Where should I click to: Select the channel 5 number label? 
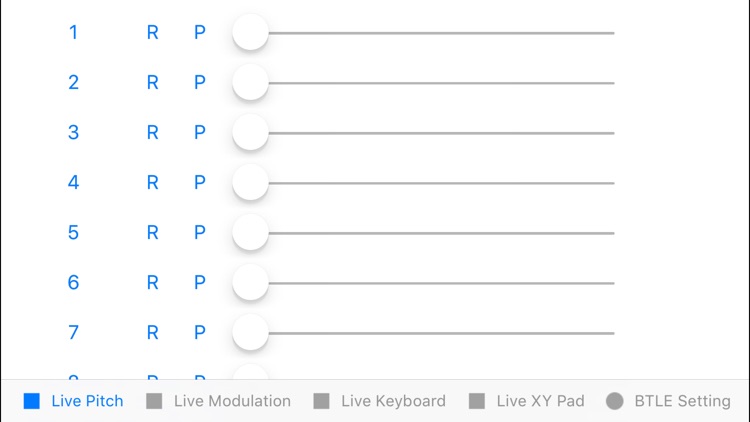click(73, 233)
